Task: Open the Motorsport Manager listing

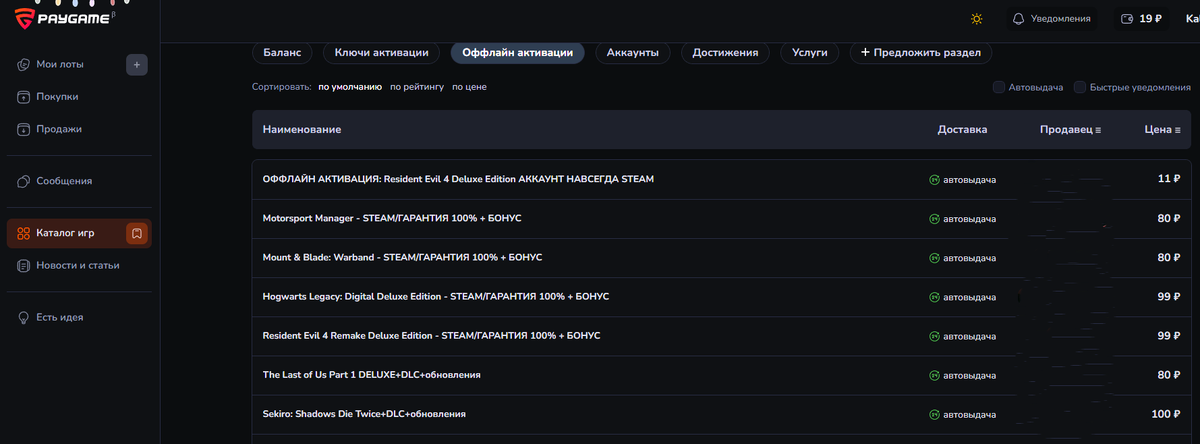Action: point(392,218)
